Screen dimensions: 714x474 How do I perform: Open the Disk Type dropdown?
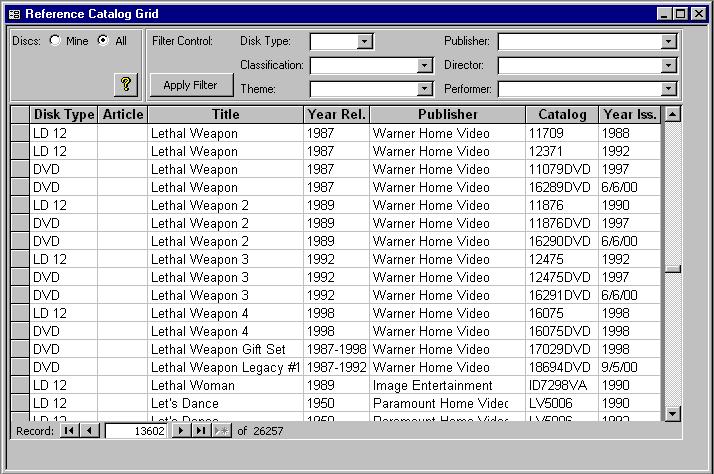pyautogui.click(x=364, y=42)
